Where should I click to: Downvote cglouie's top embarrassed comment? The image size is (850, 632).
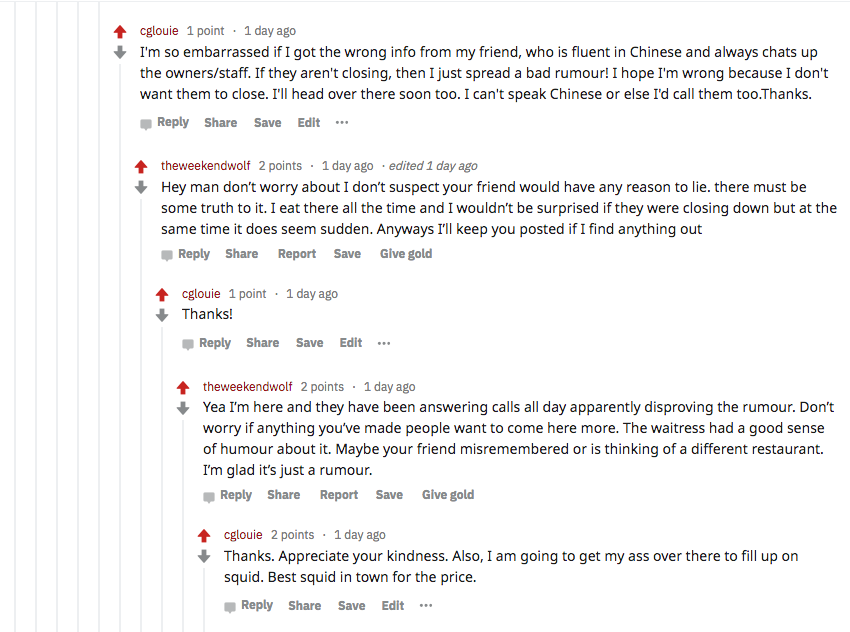(120, 52)
